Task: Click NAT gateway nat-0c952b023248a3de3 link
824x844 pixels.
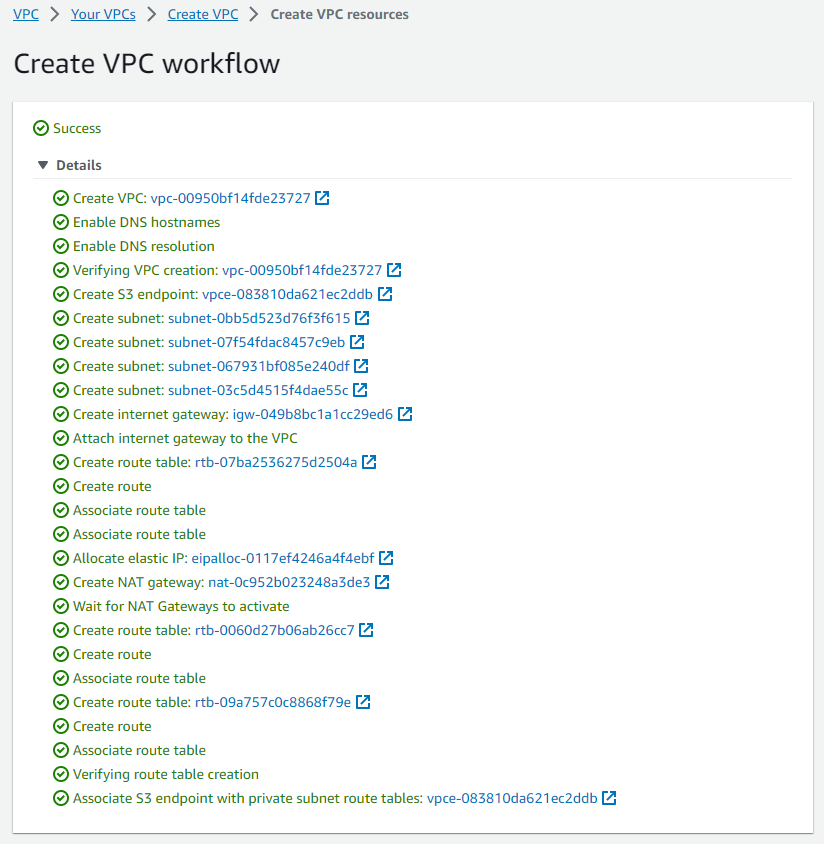Action: click(288, 582)
